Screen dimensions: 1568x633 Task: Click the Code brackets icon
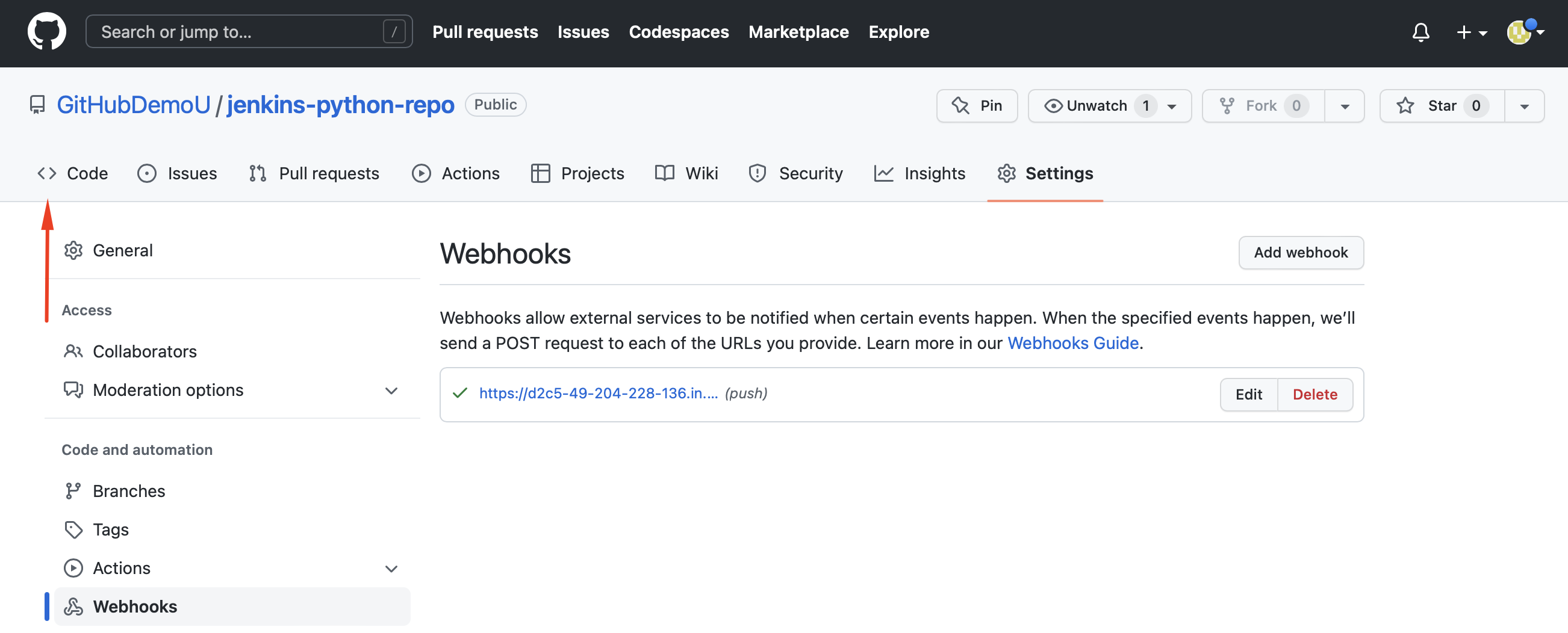(47, 173)
